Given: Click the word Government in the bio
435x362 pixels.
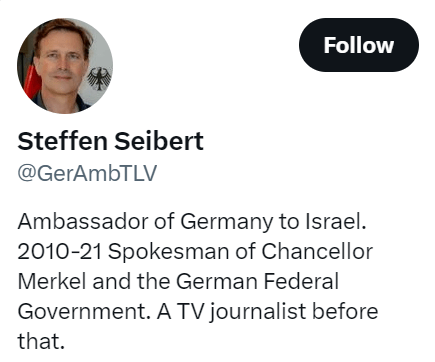Looking at the screenshot, I should click(x=84, y=311).
